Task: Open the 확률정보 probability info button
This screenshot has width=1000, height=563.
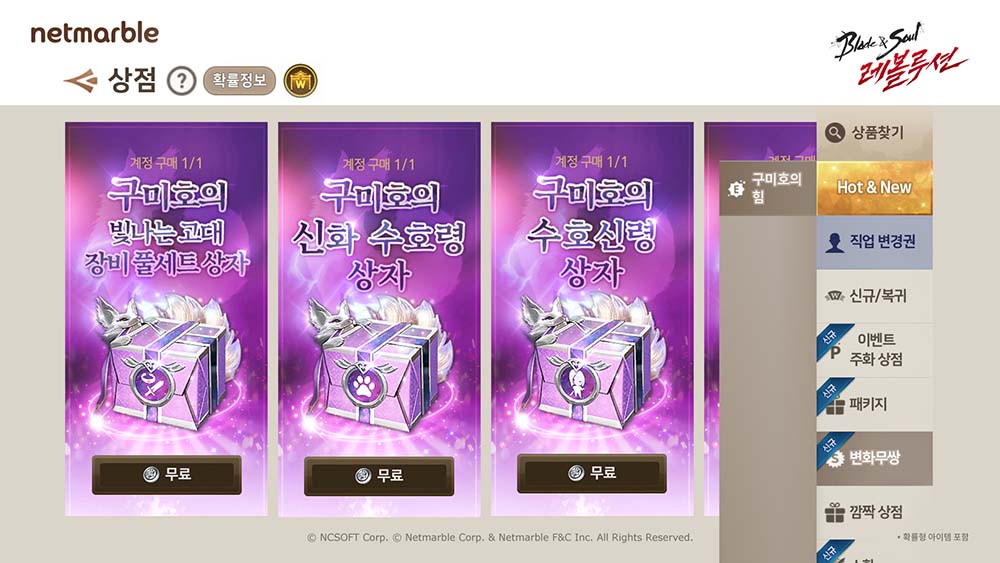Action: point(239,80)
